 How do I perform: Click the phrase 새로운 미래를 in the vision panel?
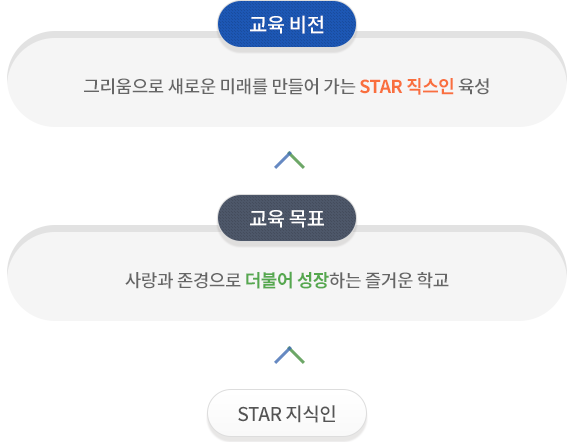(218, 86)
